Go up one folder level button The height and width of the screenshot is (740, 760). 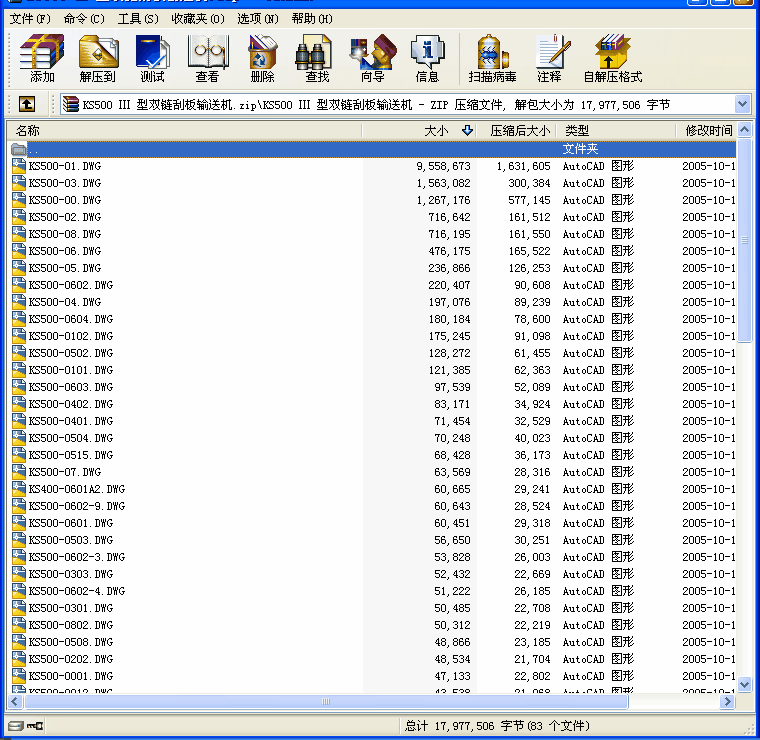[27, 104]
